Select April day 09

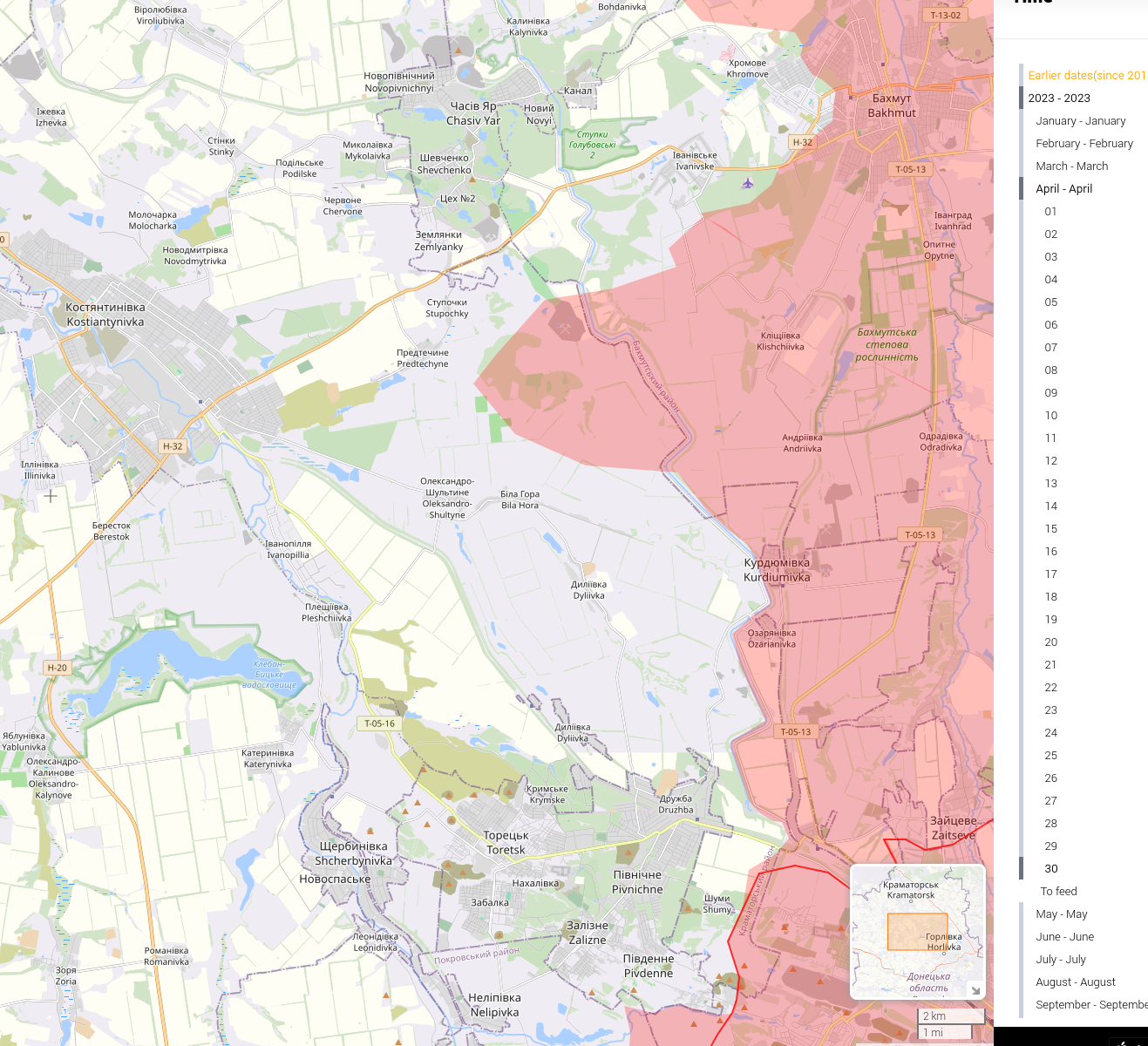pos(1051,393)
